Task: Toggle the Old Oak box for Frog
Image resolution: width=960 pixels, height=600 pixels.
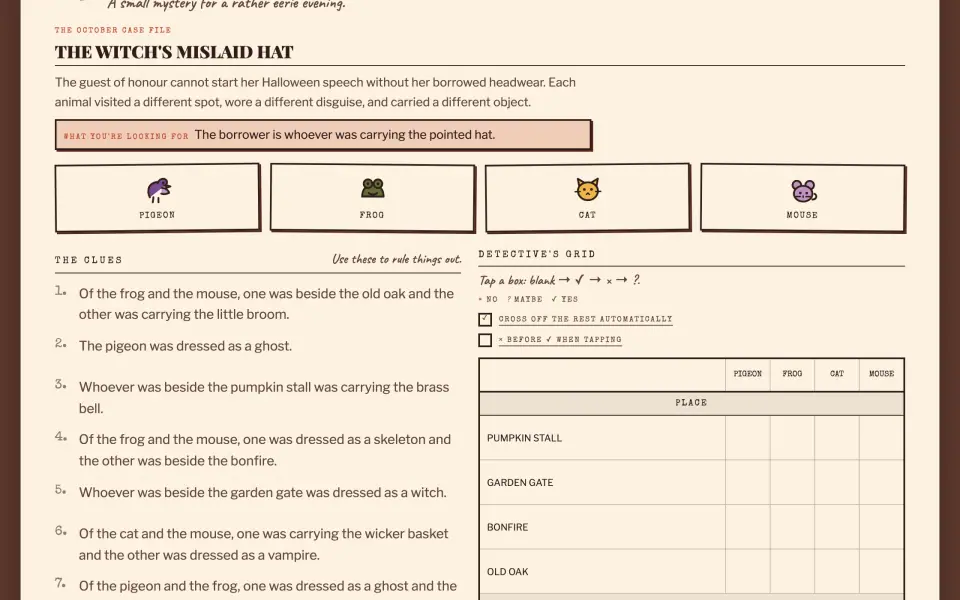Action: (x=792, y=572)
